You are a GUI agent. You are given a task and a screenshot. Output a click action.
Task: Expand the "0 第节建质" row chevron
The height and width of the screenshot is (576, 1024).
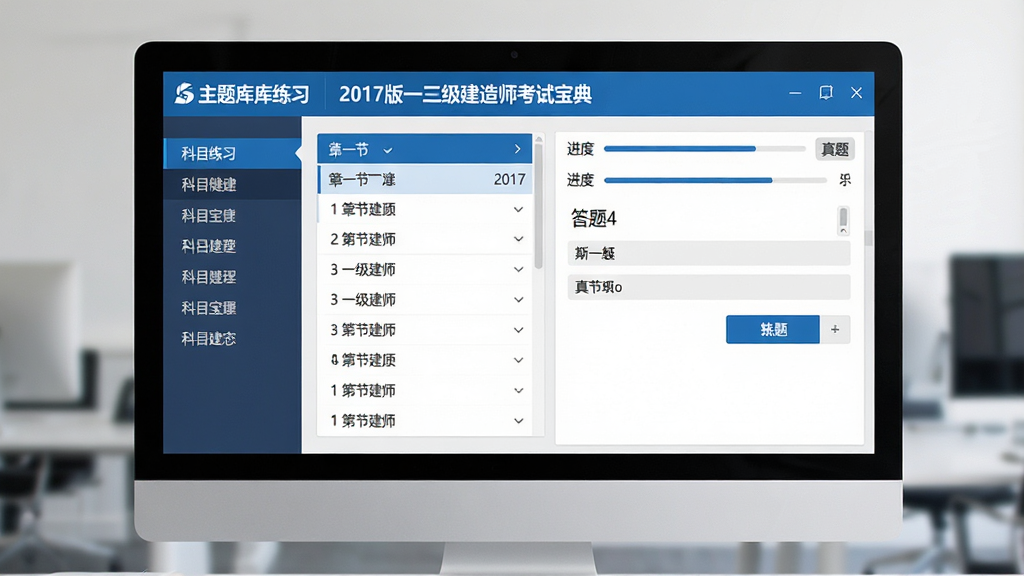519,360
